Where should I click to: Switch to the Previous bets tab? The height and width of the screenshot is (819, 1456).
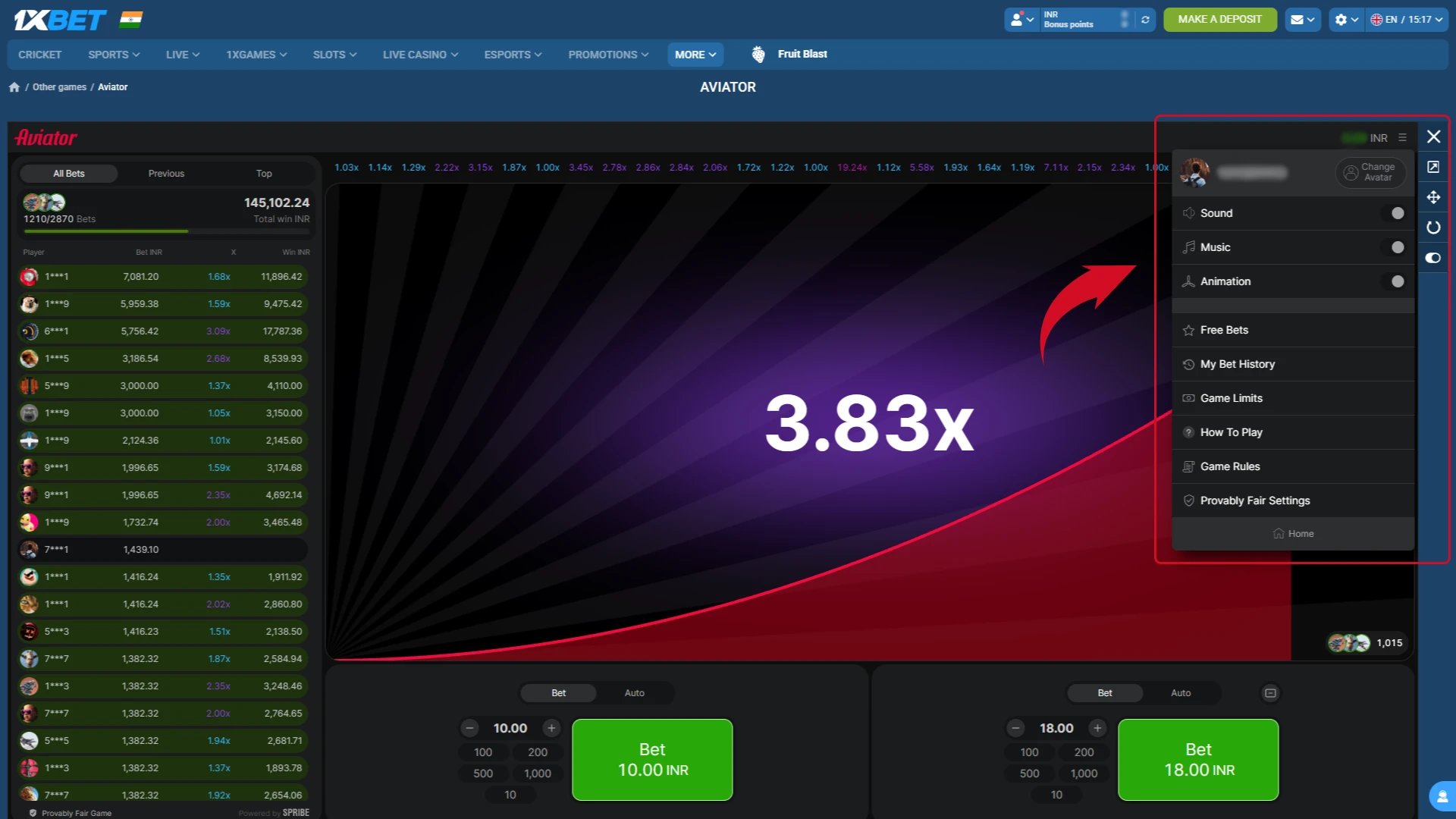(166, 174)
